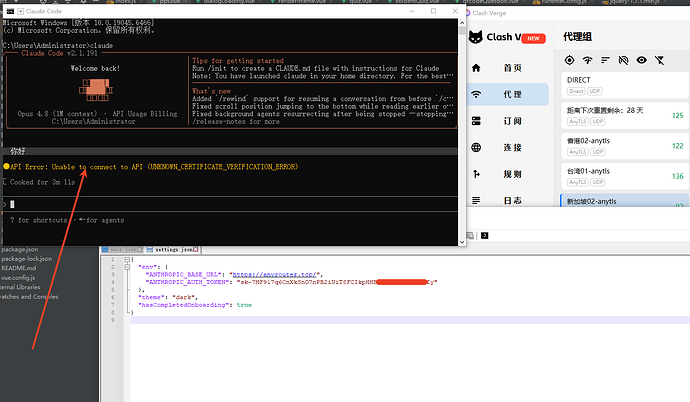
Task: Click the fork icon beside 规则
Action: (x=476, y=174)
